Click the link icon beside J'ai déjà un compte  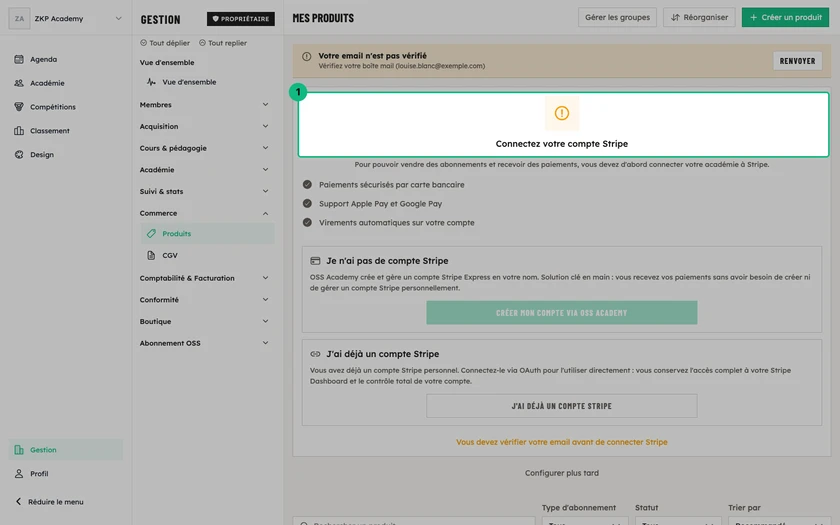pos(315,354)
